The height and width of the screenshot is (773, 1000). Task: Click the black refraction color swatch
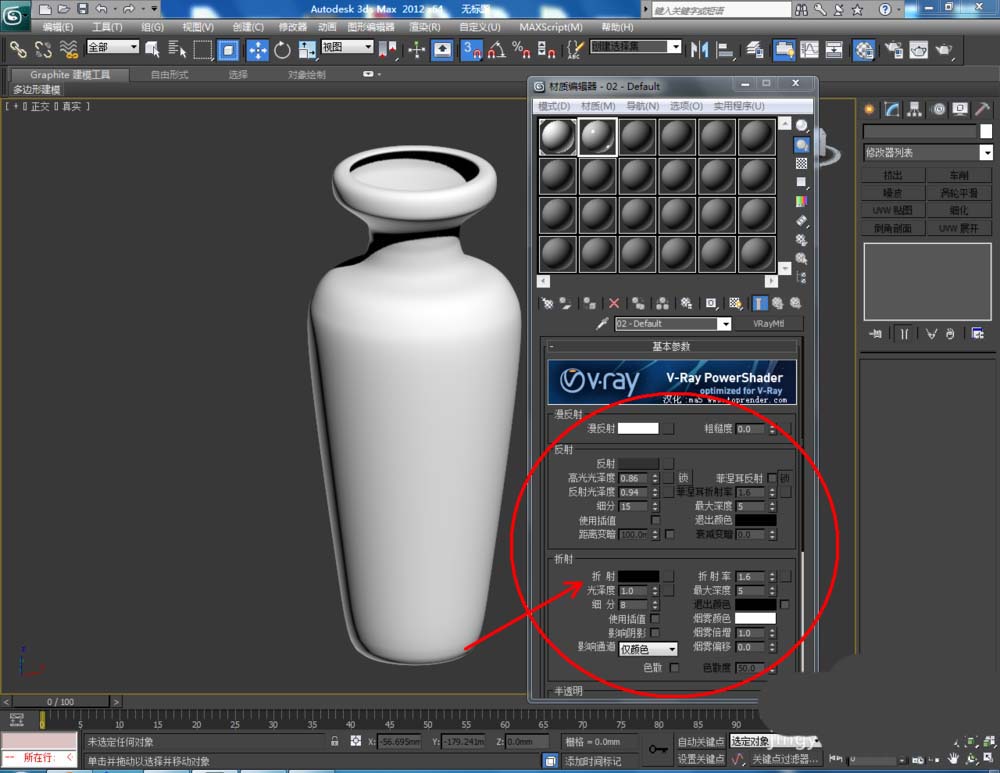pos(638,576)
